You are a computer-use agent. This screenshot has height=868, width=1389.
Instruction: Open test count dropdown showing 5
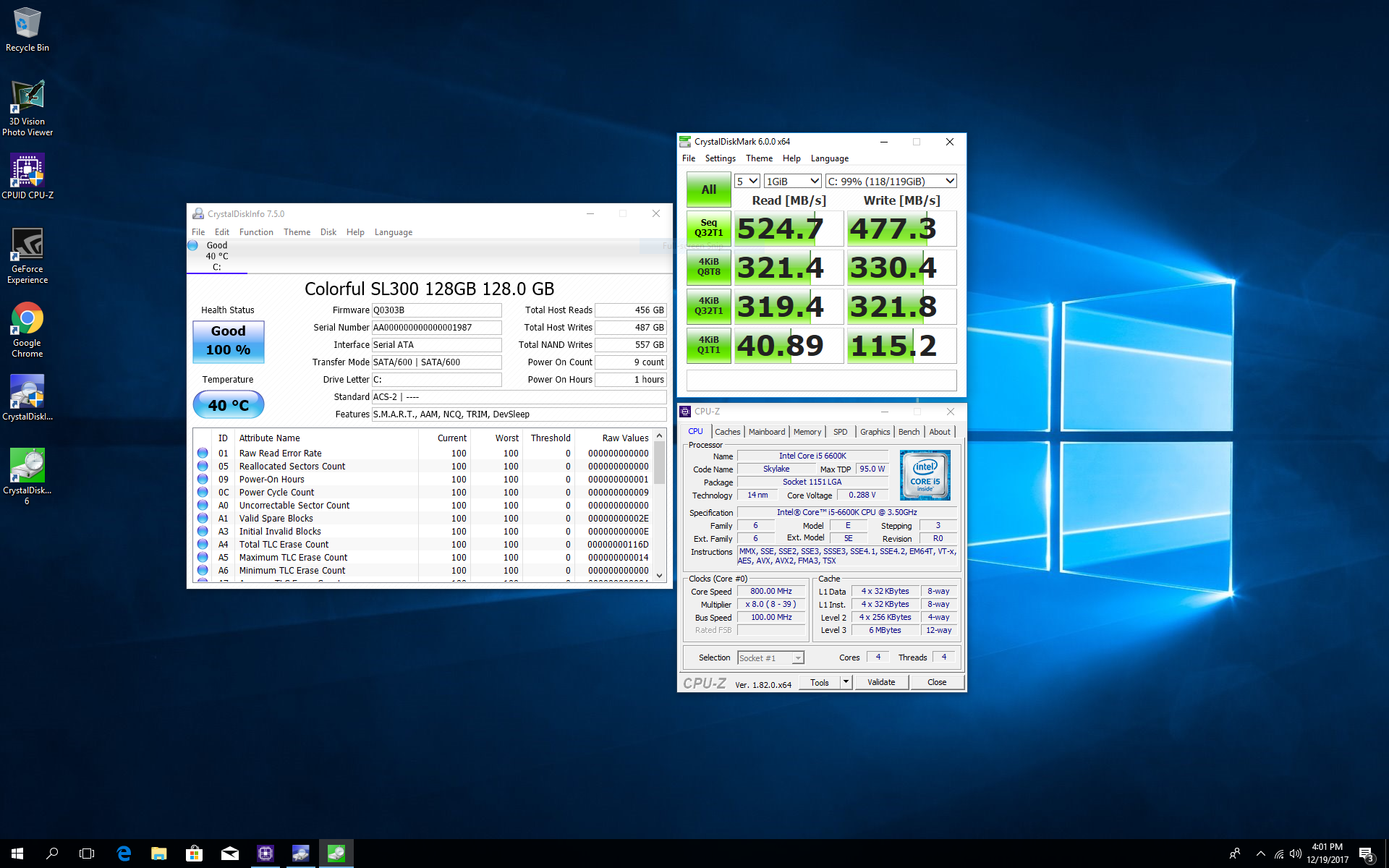point(747,181)
